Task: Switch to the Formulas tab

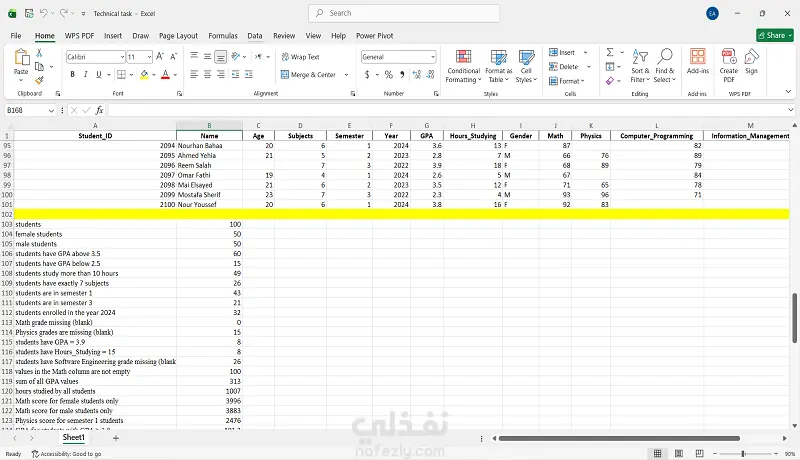Action: tap(223, 36)
